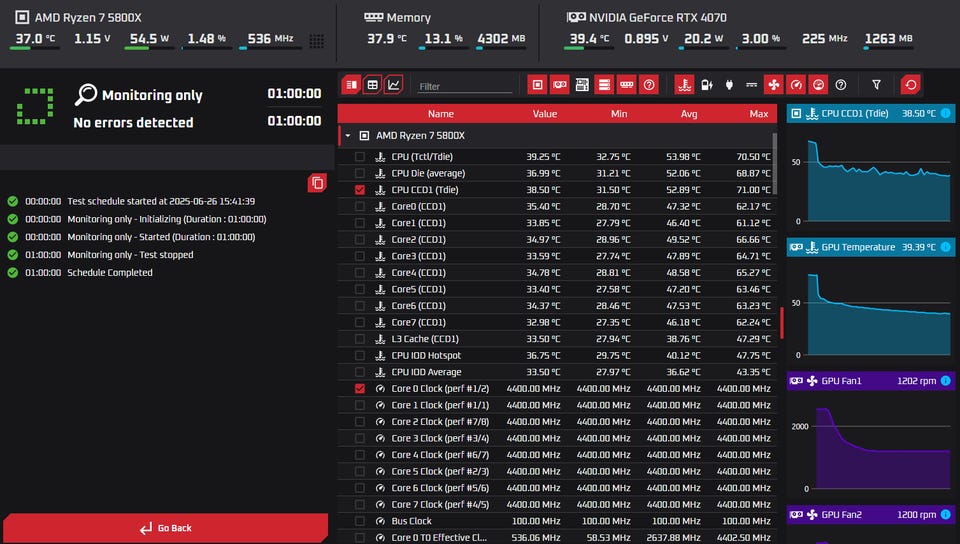The width and height of the screenshot is (960, 544).
Task: Switch to the split monitoring view icon
Action: point(351,85)
